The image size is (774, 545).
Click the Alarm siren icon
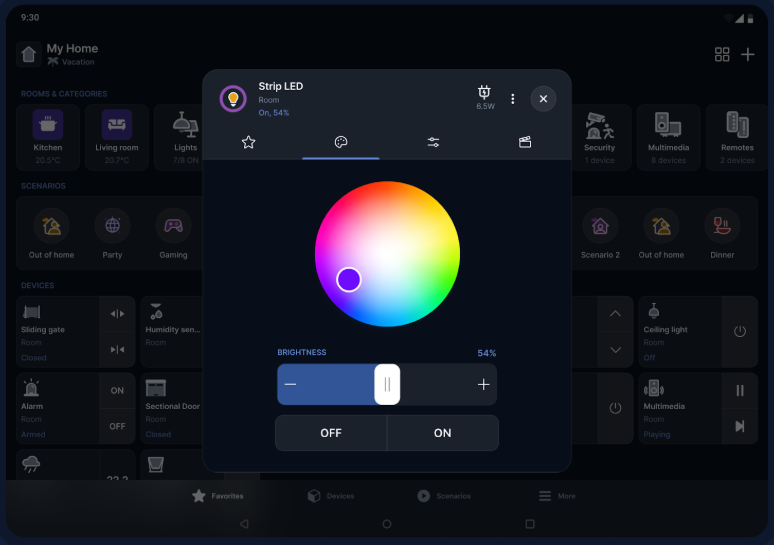pyautogui.click(x=31, y=388)
